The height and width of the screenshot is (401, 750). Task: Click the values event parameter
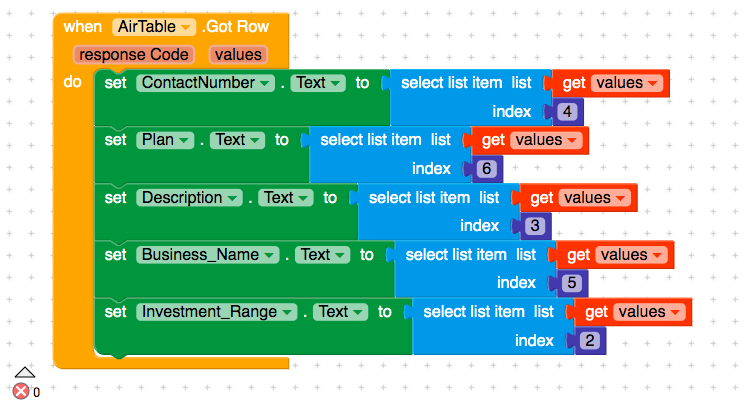click(x=238, y=55)
